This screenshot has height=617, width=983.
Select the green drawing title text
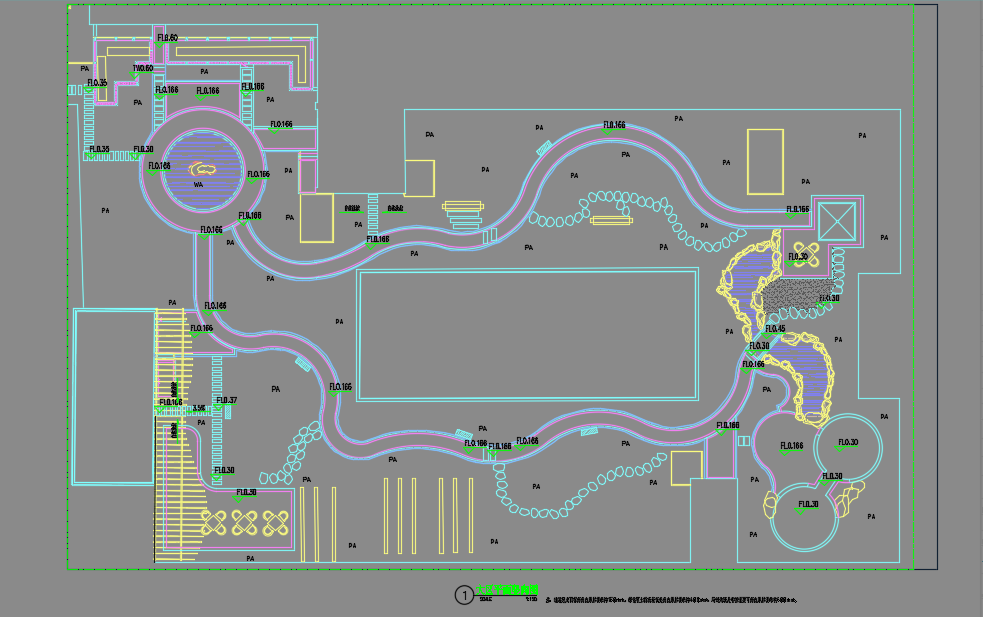[x=507, y=590]
